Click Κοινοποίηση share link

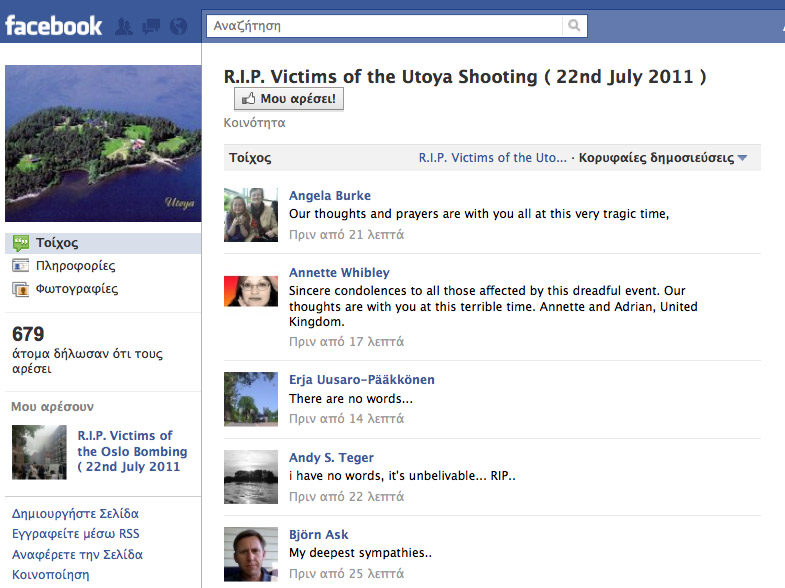point(51,574)
